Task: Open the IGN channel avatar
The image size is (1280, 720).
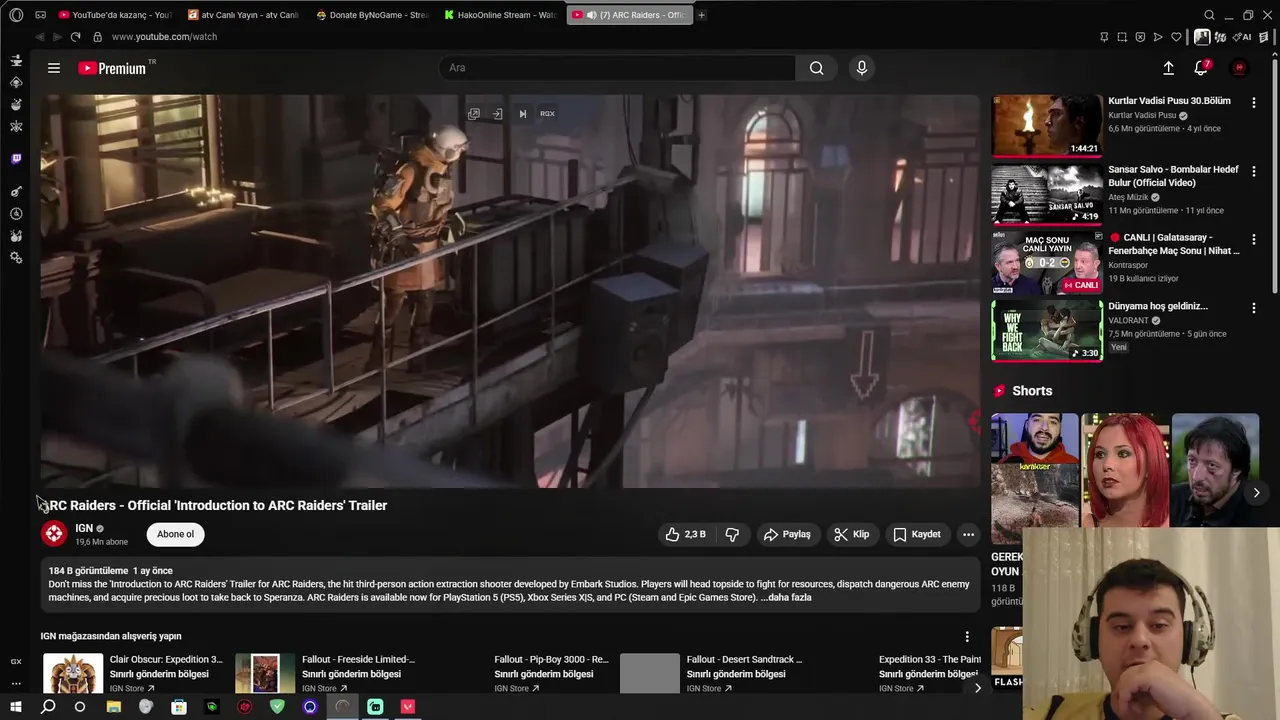Action: click(54, 534)
